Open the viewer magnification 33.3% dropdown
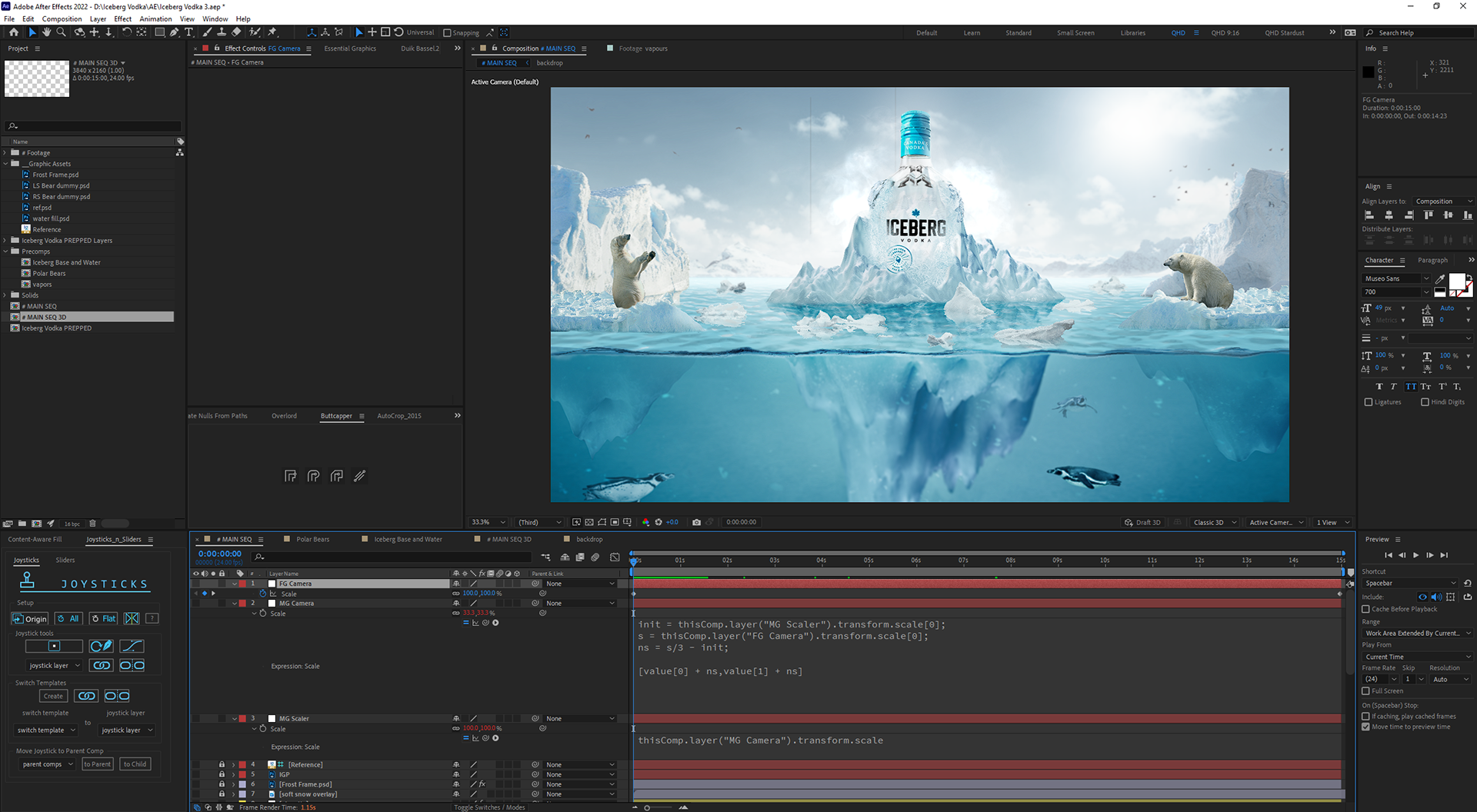1477x812 pixels. coord(488,522)
